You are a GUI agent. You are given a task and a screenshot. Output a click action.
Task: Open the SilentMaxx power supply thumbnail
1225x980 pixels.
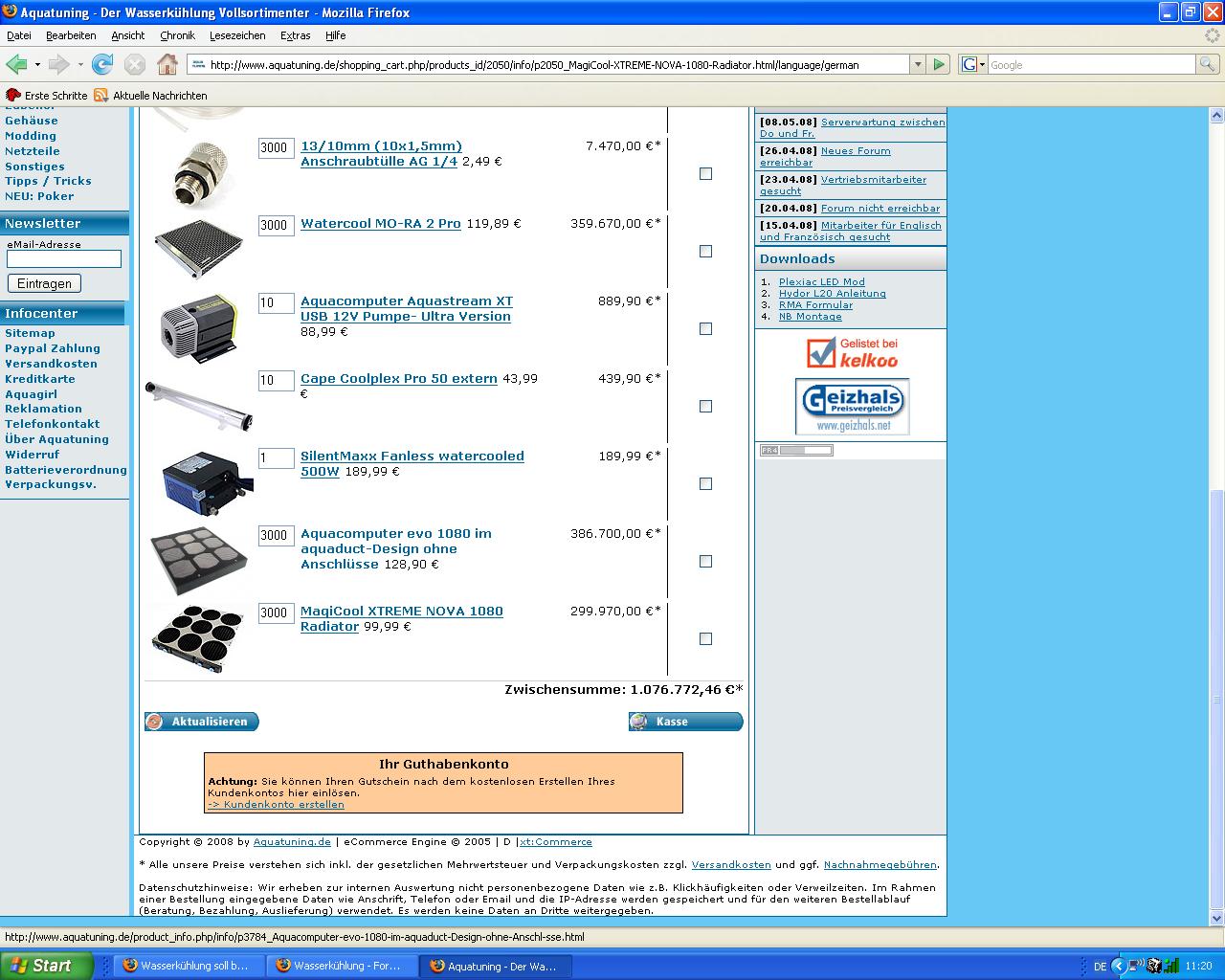coord(208,484)
